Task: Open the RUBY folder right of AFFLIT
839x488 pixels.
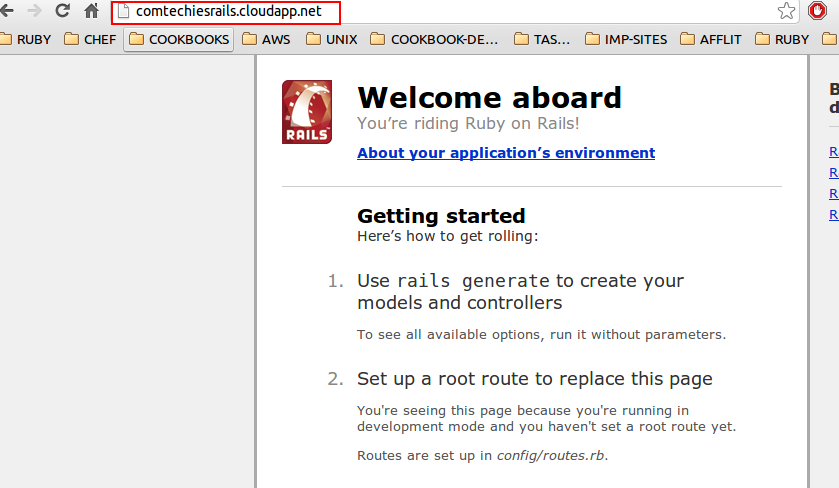Action: [x=782, y=40]
